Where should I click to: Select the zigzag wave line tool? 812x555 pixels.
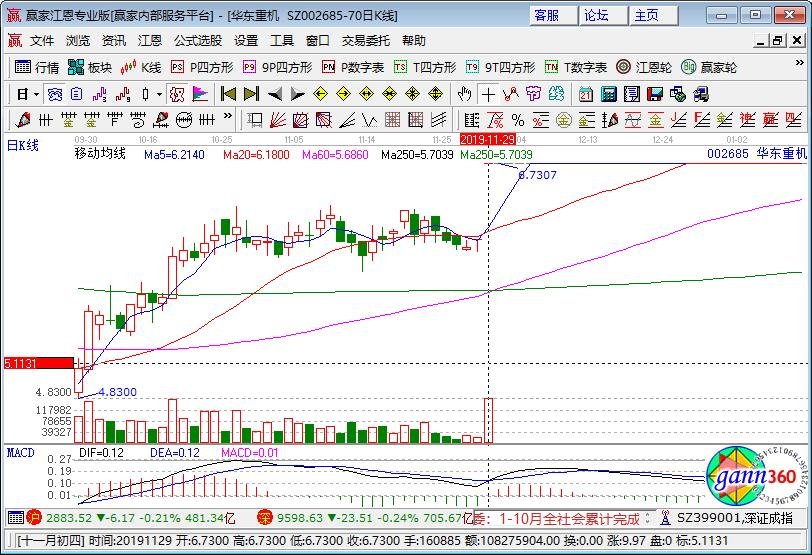click(369, 120)
